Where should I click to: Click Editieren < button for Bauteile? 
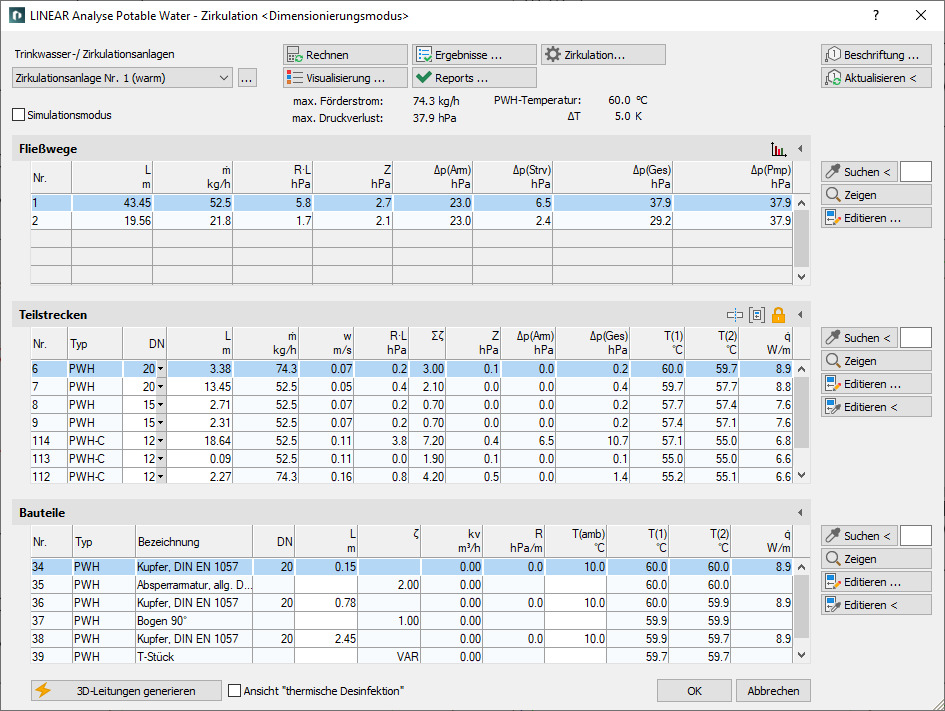[876, 604]
